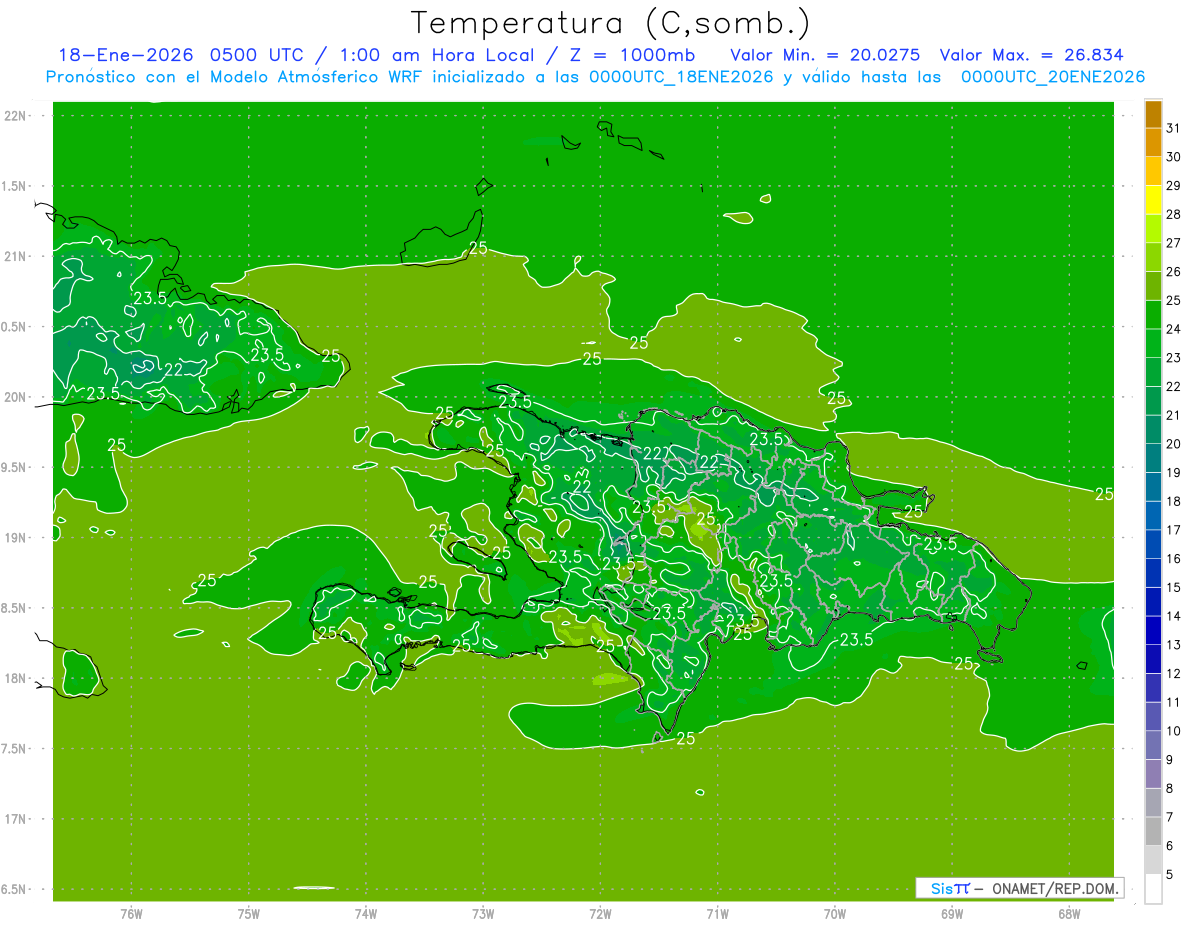
Task: Click the Temperatura (C,somb.) chart title
Action: pyautogui.click(x=610, y=22)
